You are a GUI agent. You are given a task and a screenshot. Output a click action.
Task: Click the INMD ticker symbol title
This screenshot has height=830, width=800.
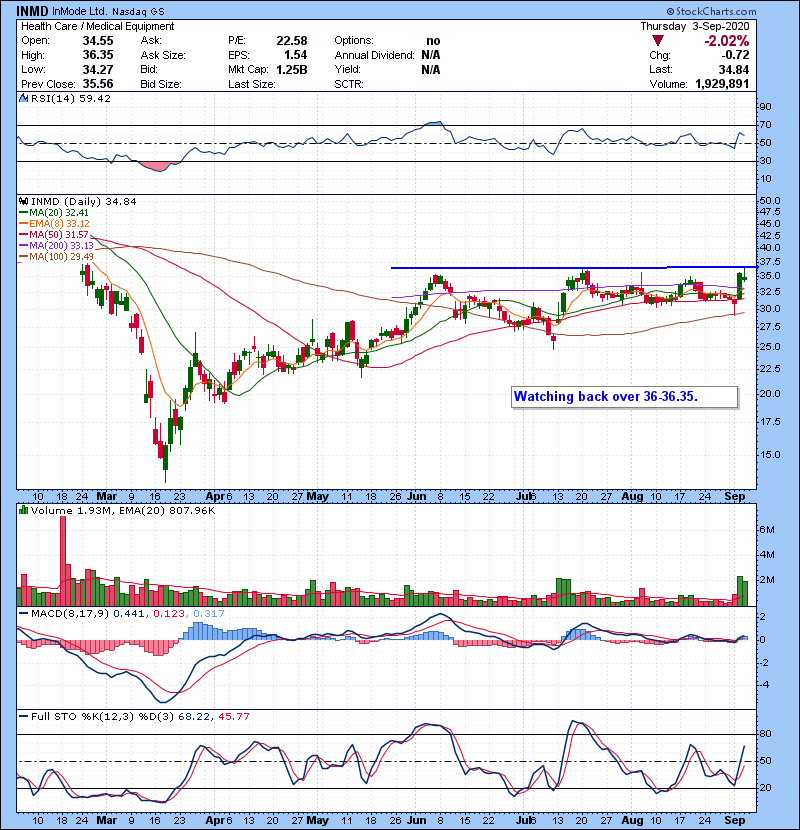click(32, 11)
